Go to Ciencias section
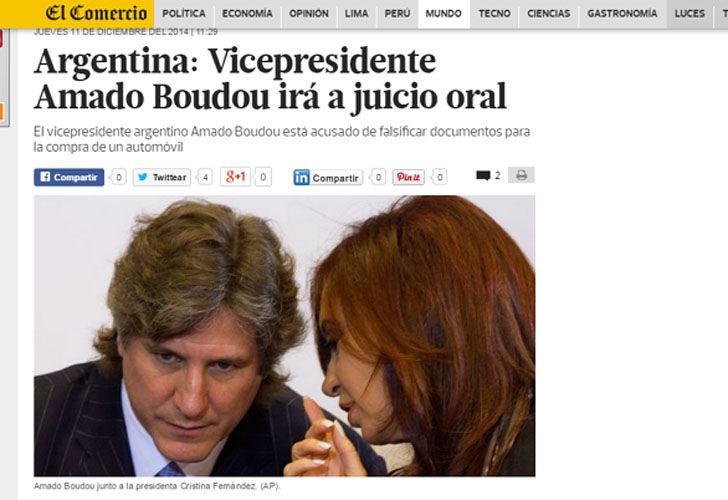 (548, 13)
